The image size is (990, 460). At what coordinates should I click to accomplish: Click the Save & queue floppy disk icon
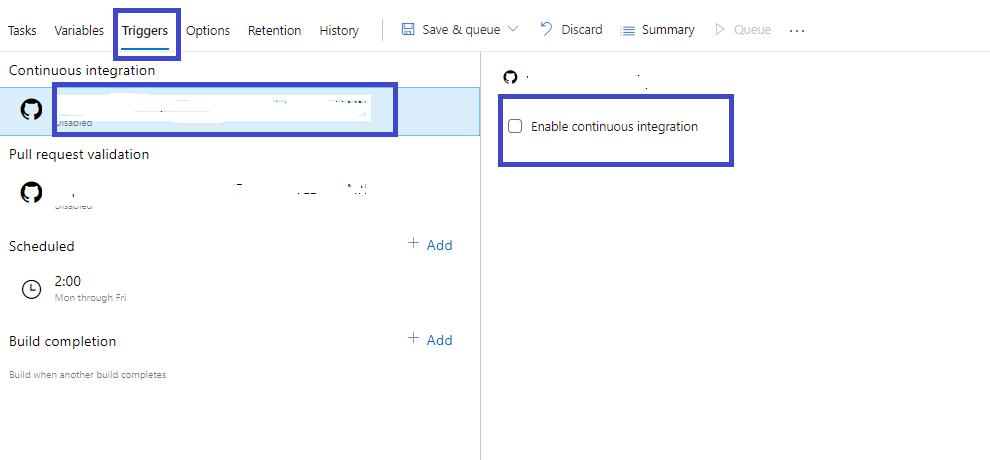tap(408, 30)
